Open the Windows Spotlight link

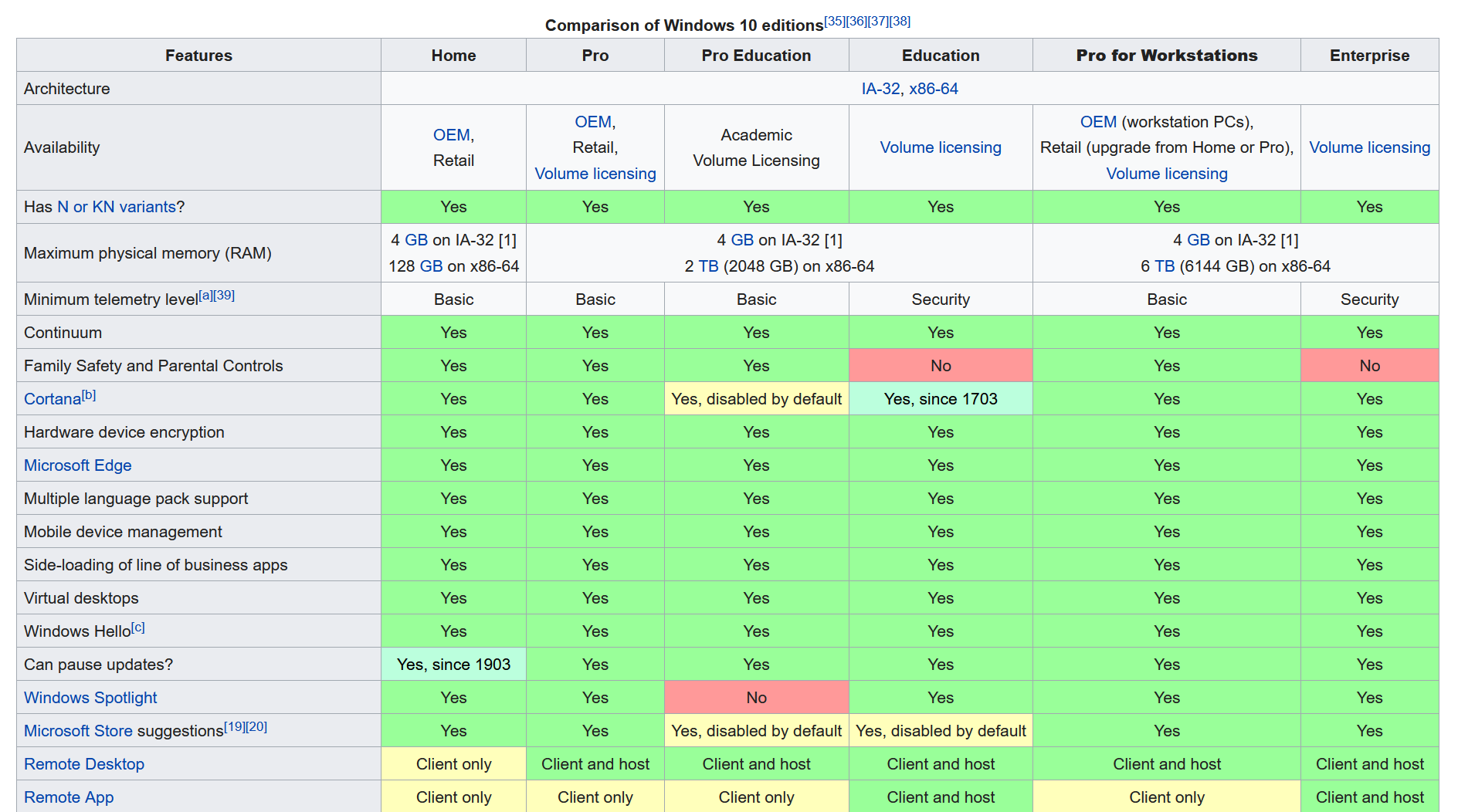tap(90, 698)
